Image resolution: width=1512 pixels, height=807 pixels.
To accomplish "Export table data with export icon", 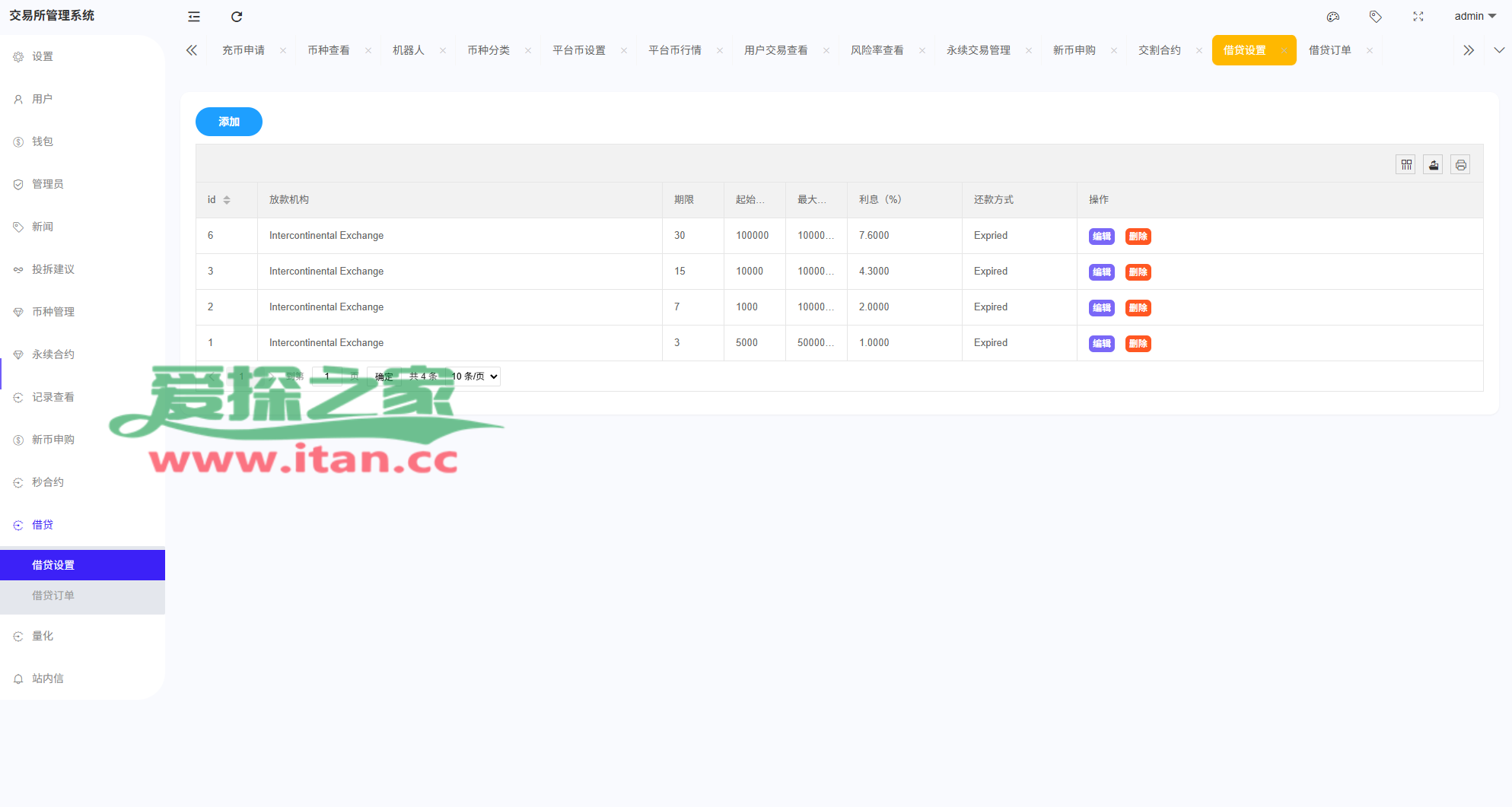I will coord(1433,165).
